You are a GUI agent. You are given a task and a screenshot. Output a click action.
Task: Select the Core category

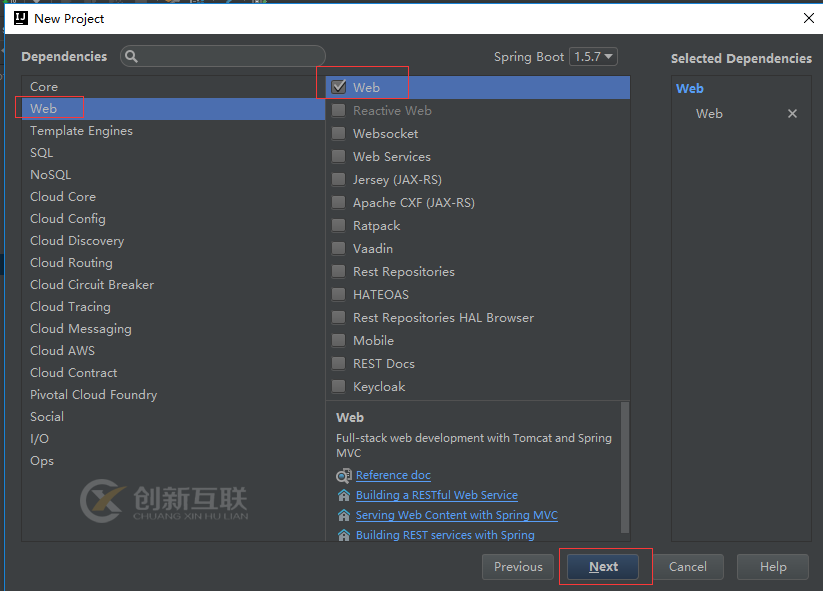173,87
